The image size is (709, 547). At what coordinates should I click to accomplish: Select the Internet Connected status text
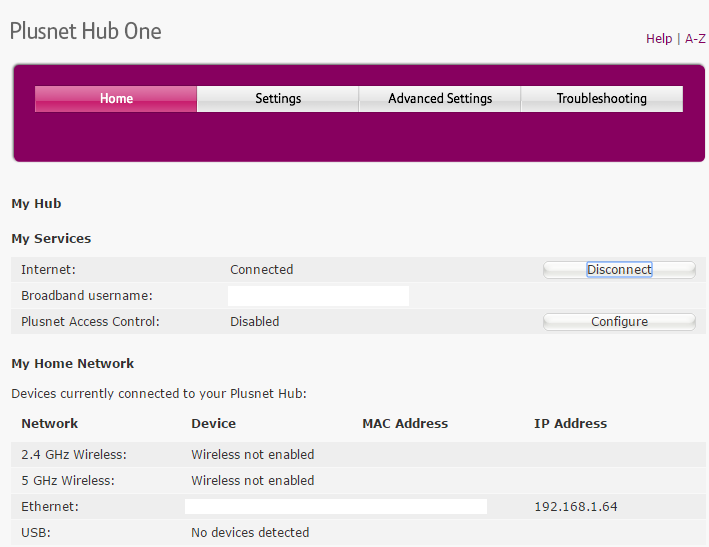tap(261, 270)
